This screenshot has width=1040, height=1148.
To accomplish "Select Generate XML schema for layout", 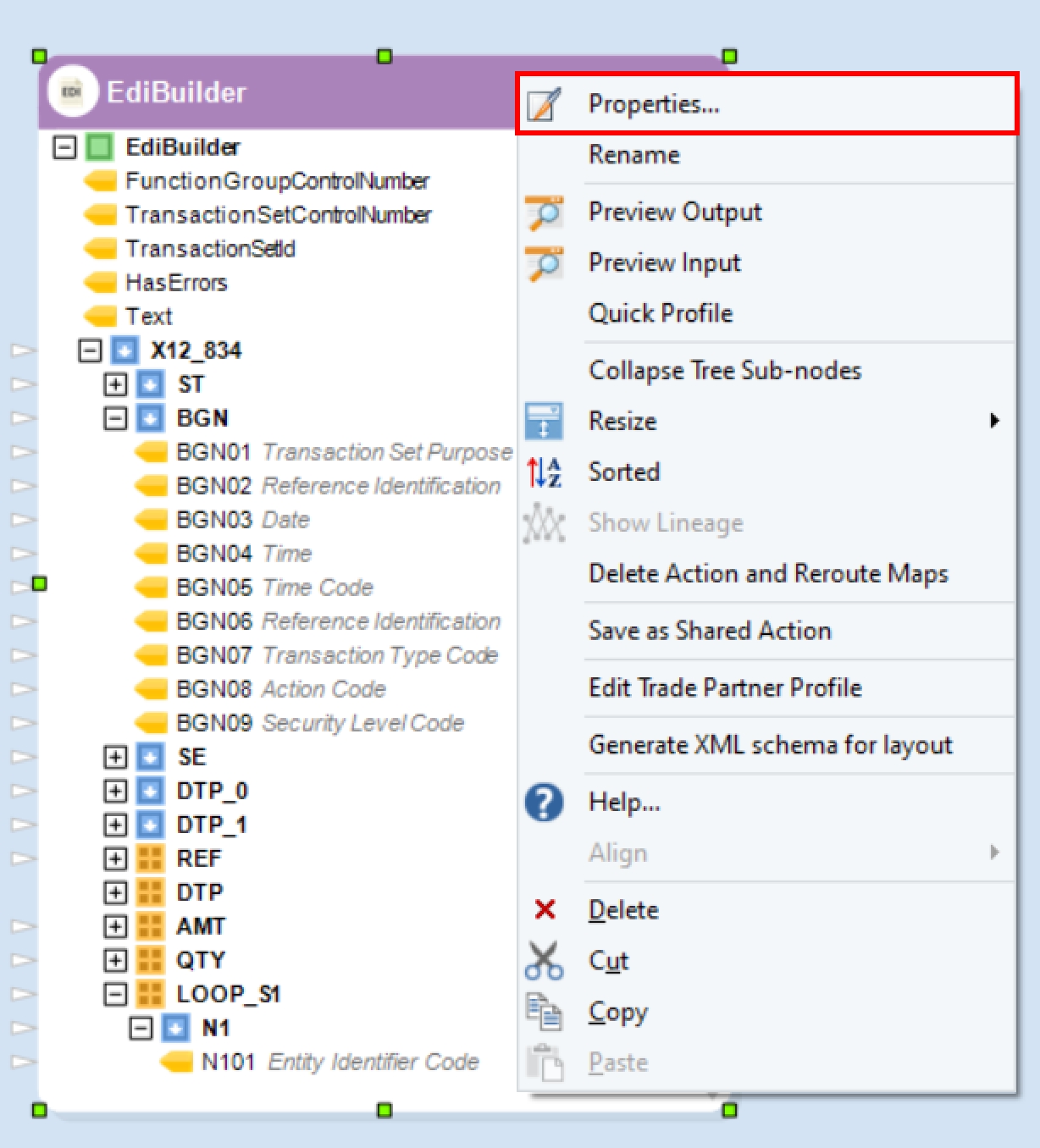I will click(770, 745).
